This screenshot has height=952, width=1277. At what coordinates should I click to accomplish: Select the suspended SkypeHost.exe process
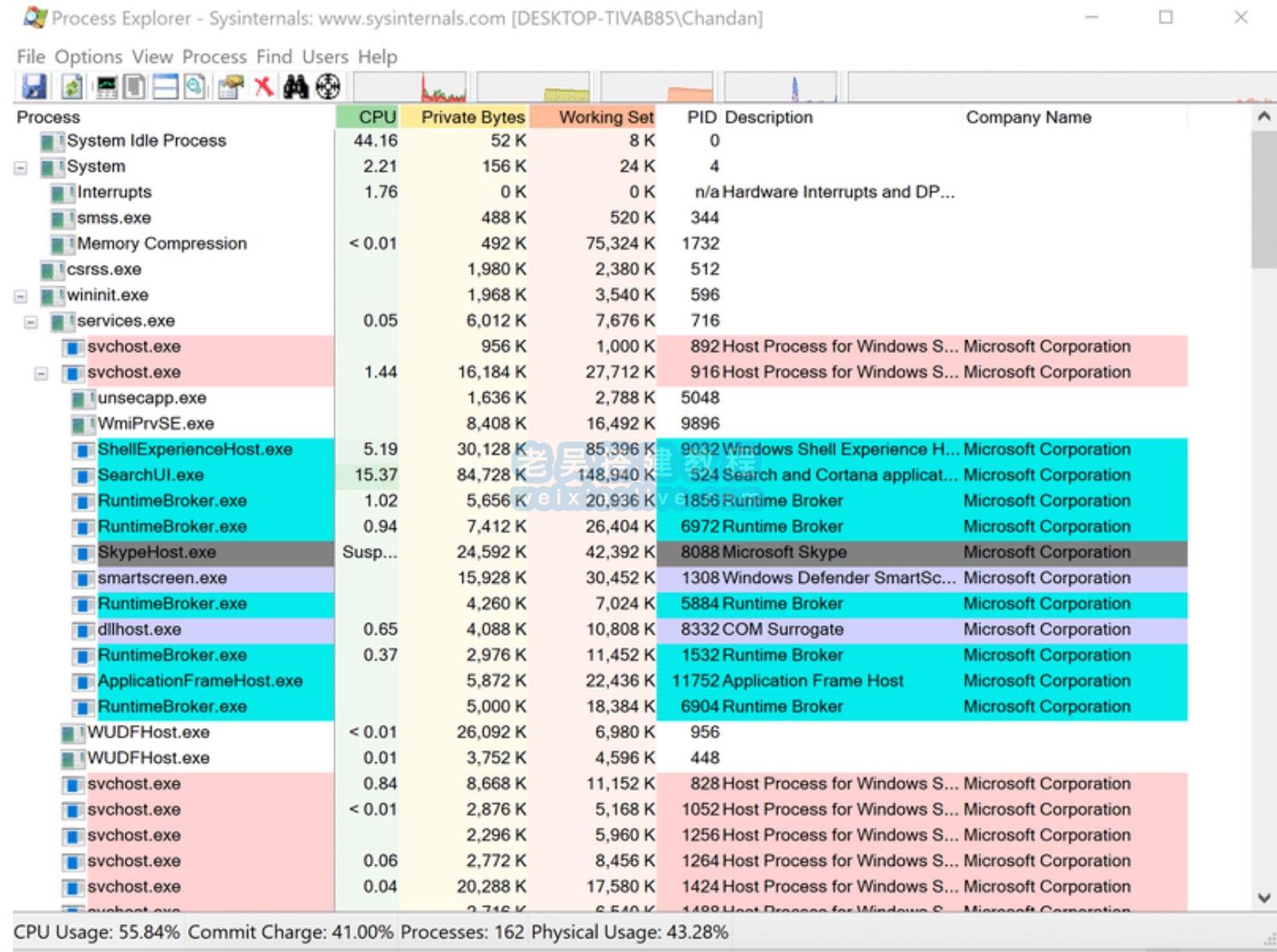(x=600, y=552)
